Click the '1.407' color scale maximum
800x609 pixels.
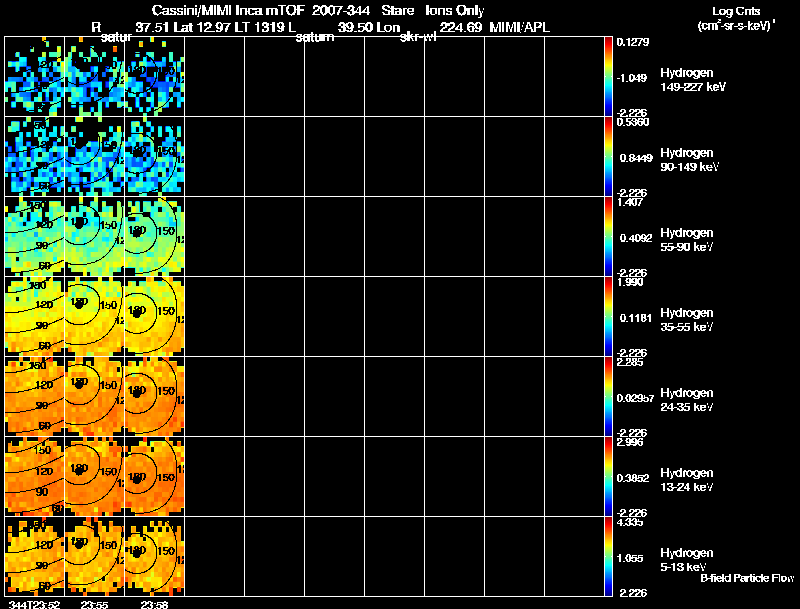tap(630, 202)
